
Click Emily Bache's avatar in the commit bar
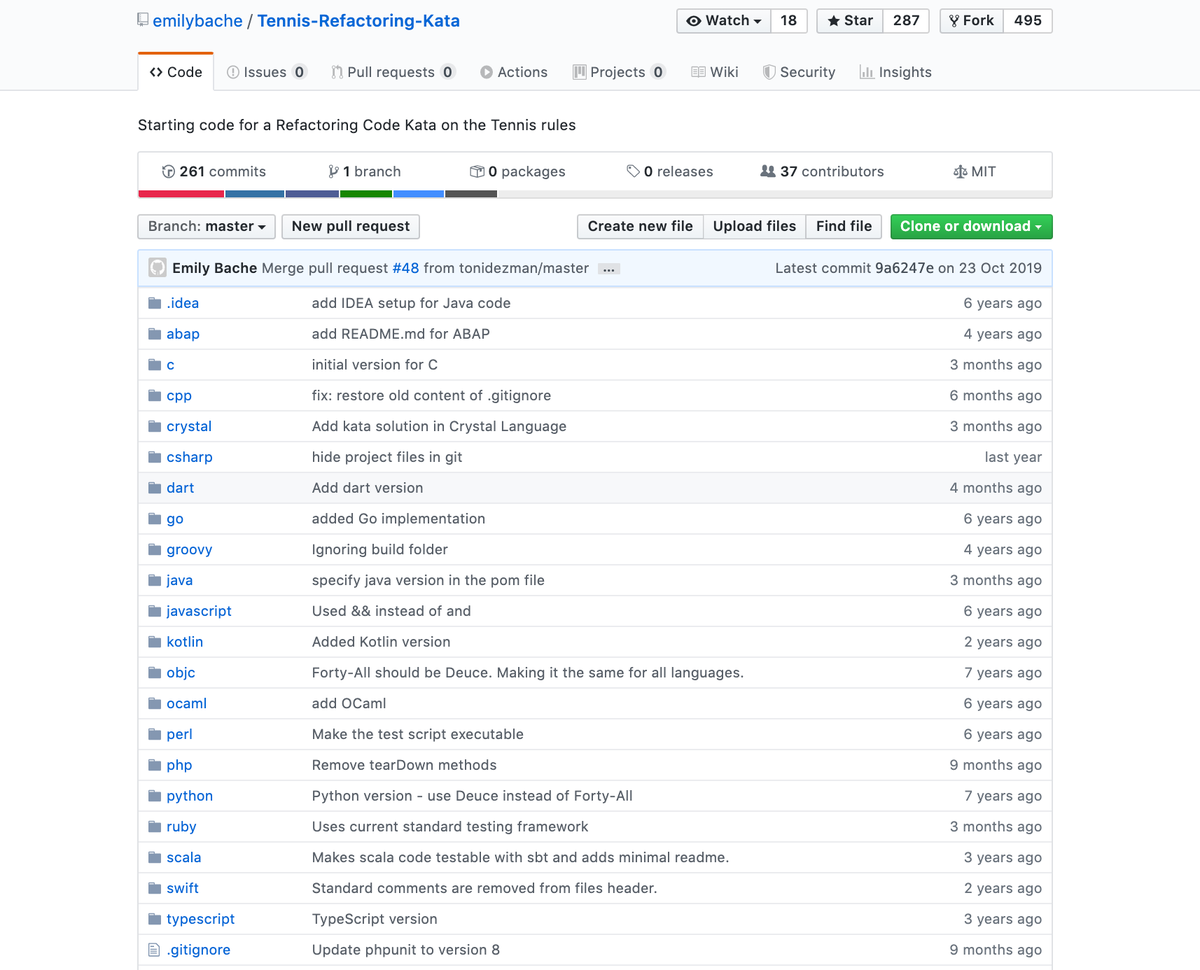pyautogui.click(x=157, y=268)
